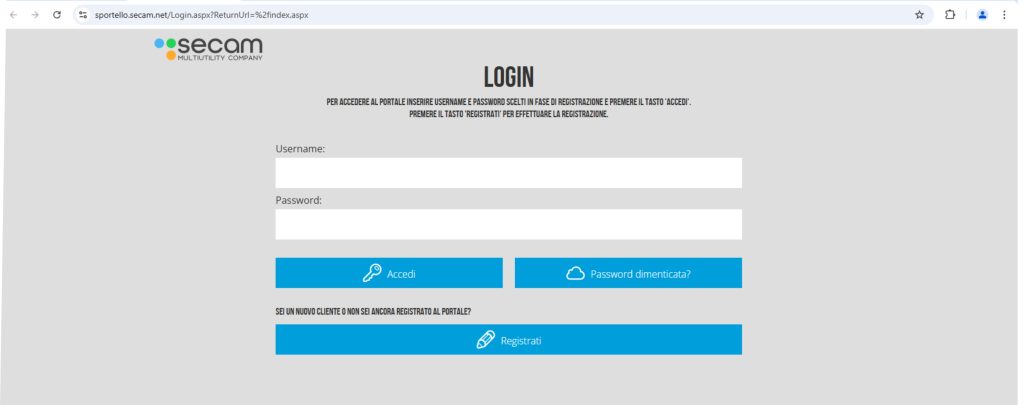The image size is (1024, 405).
Task: Focus the Username input field
Action: [508, 173]
